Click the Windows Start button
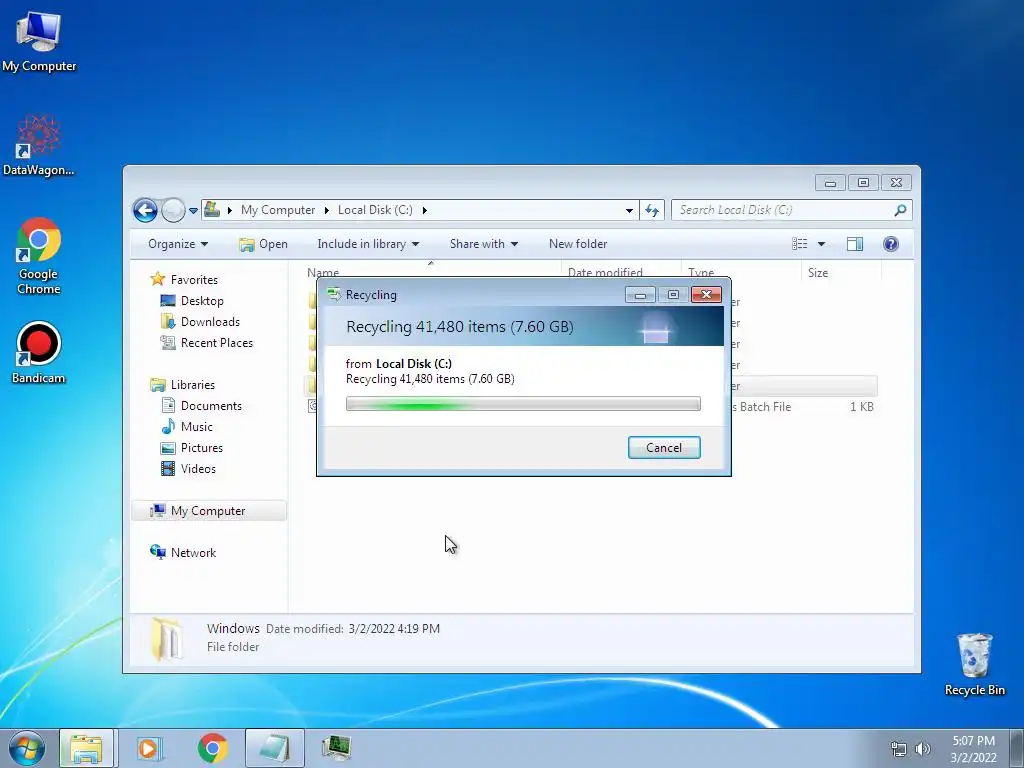The height and width of the screenshot is (768, 1024). pyautogui.click(x=26, y=748)
